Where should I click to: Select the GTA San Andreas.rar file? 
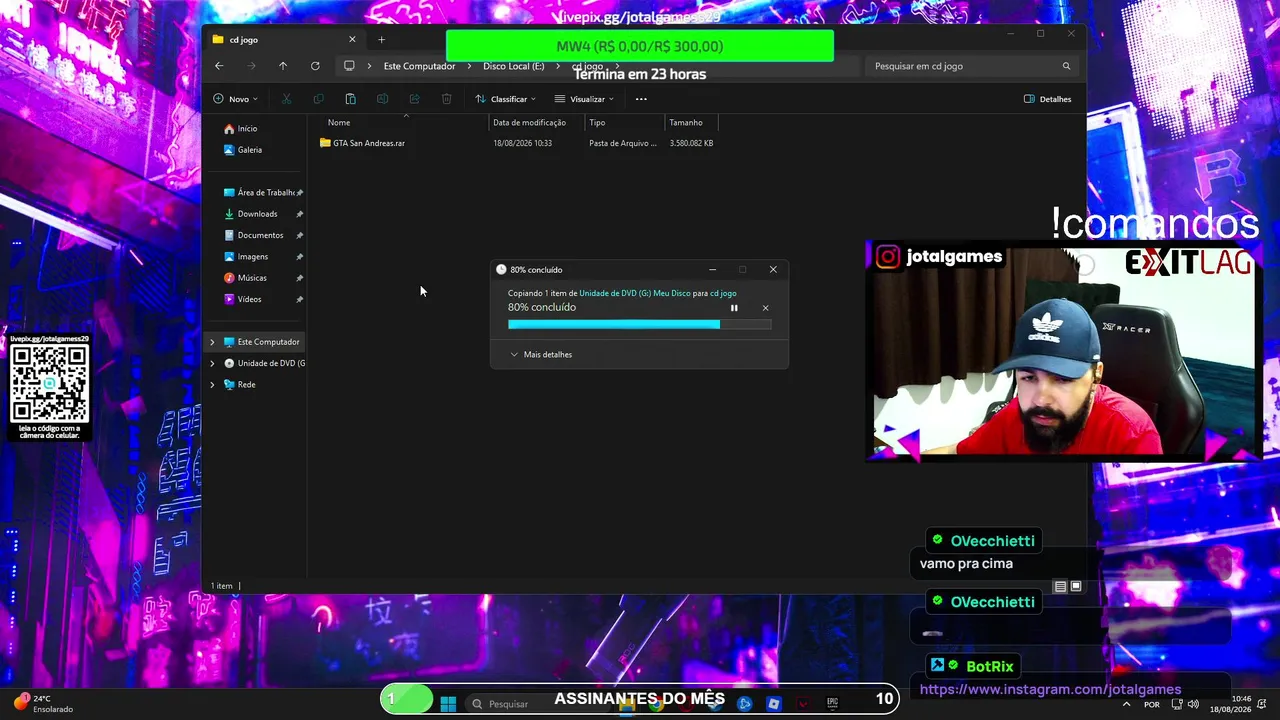point(362,143)
